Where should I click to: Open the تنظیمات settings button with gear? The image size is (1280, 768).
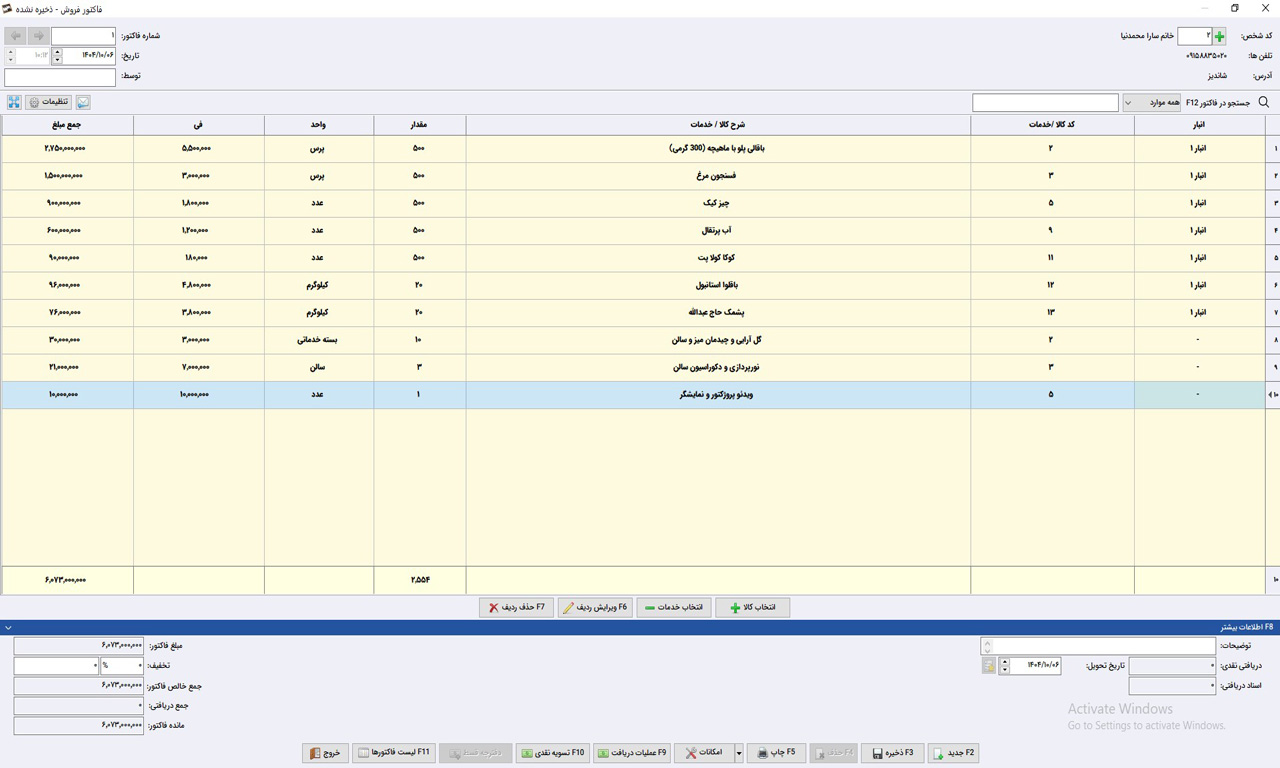pyautogui.click(x=49, y=102)
